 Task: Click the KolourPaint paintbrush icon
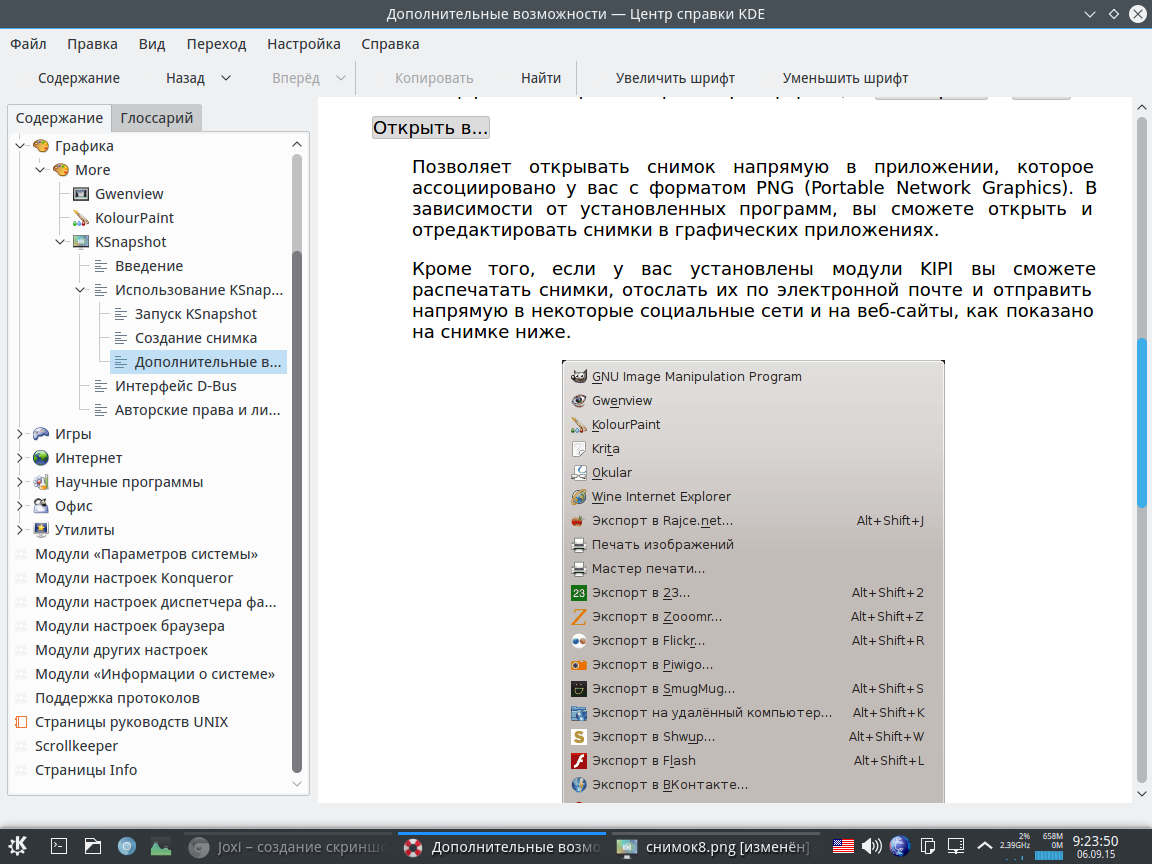(x=81, y=218)
